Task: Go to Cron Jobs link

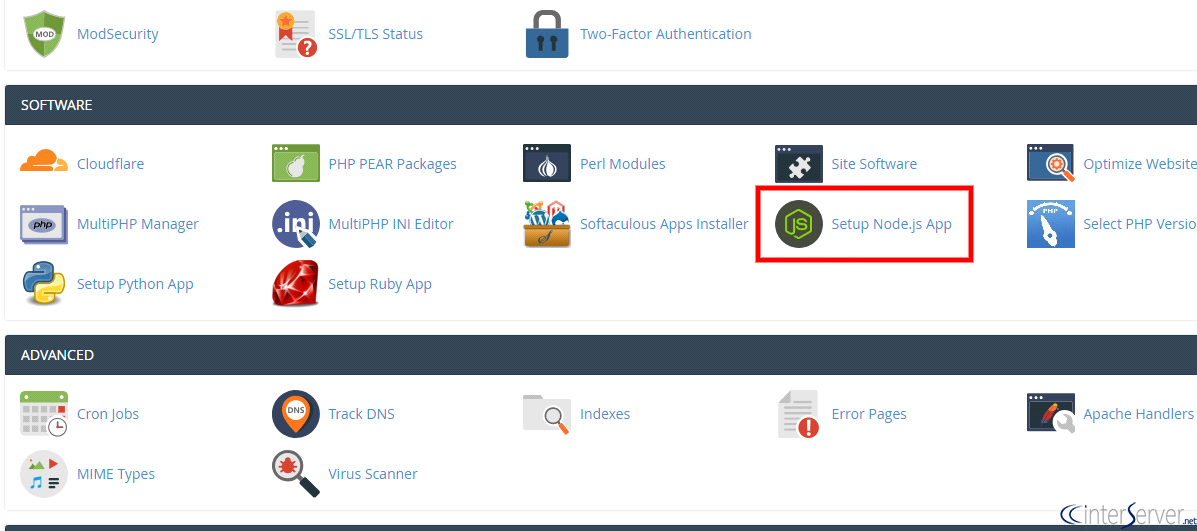Action: [108, 414]
